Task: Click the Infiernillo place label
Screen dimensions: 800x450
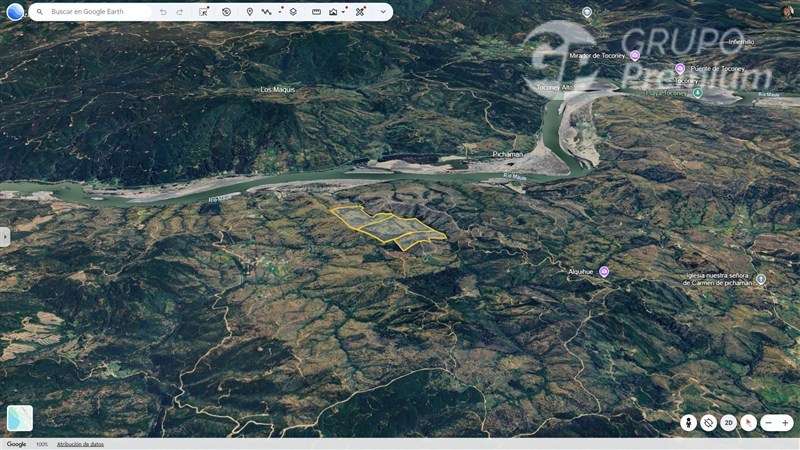Action: (741, 42)
